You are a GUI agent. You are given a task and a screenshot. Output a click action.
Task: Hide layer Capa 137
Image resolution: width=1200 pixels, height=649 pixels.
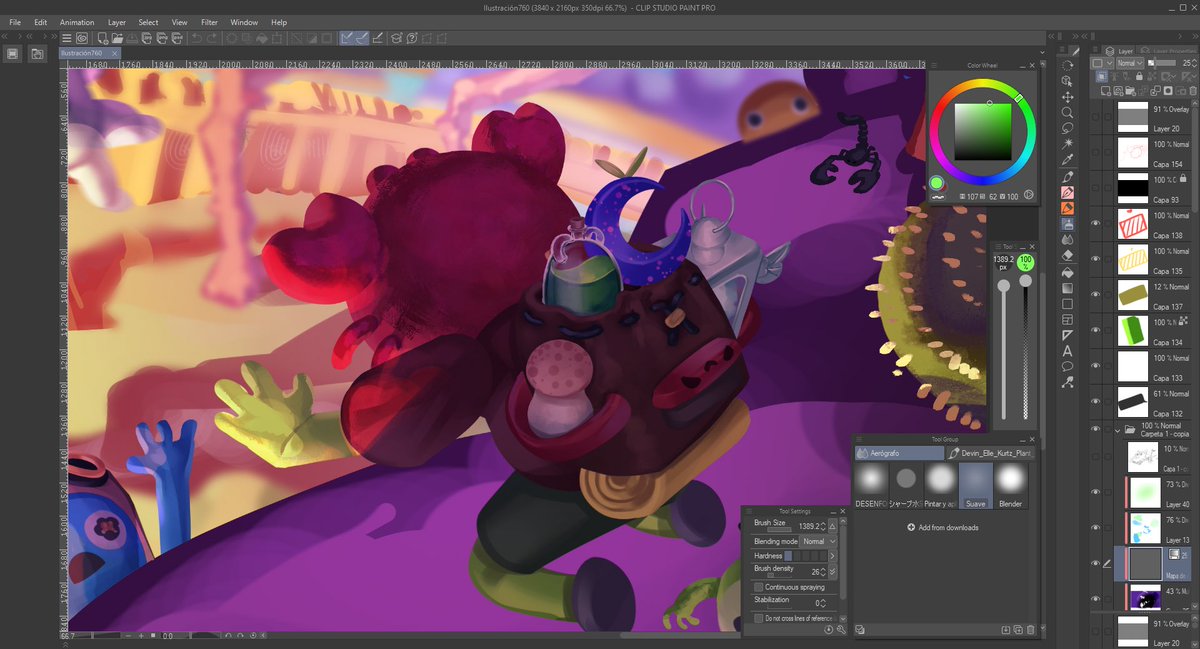[x=1095, y=295]
